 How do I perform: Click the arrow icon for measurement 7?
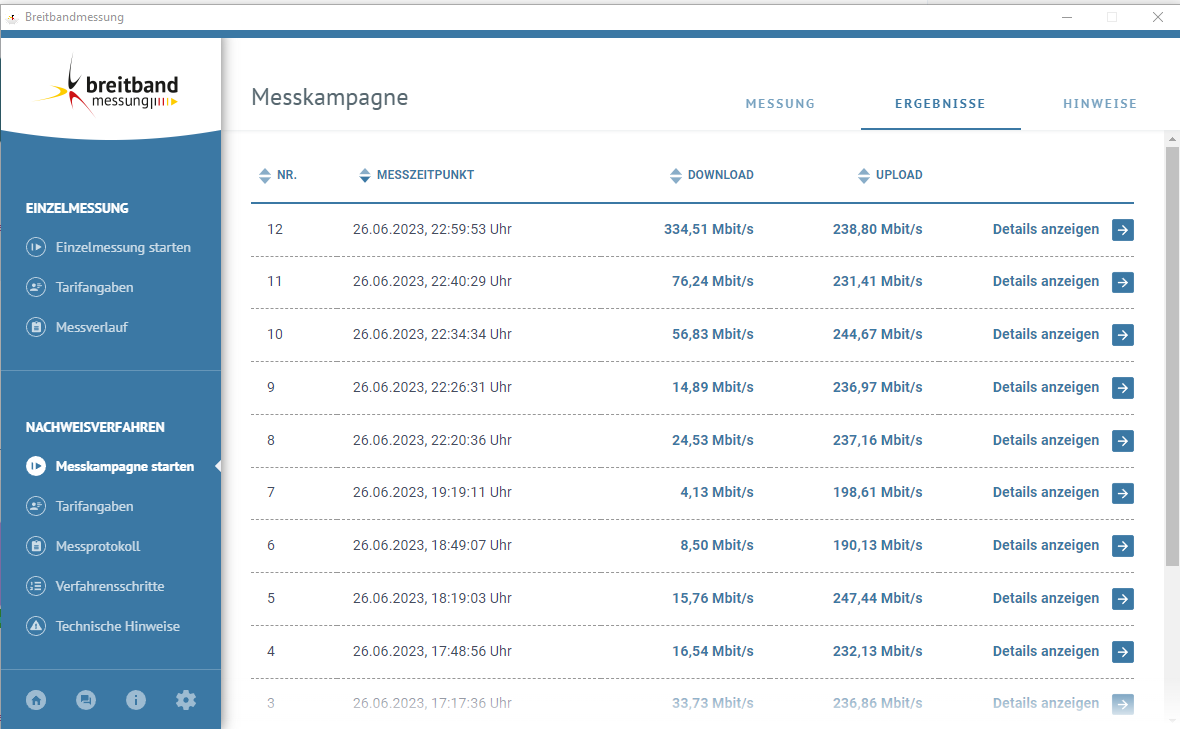point(1123,493)
